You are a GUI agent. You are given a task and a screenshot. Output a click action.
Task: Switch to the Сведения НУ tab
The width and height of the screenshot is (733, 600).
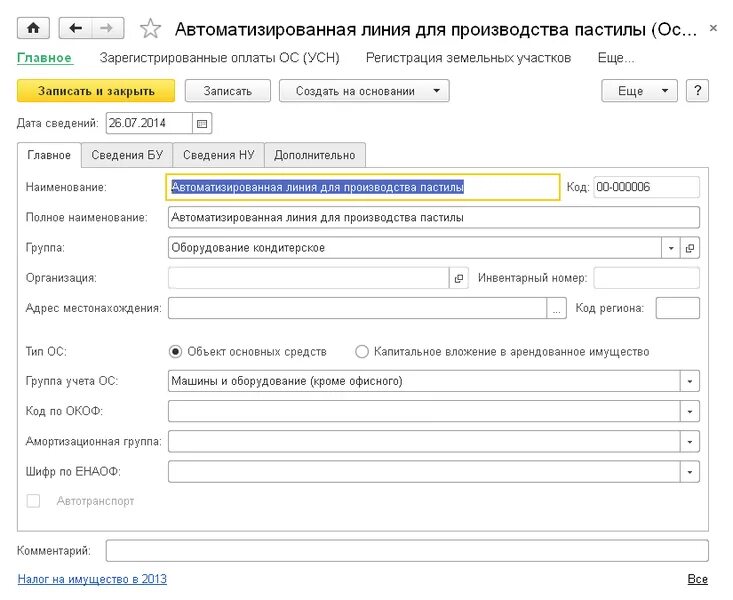point(219,155)
